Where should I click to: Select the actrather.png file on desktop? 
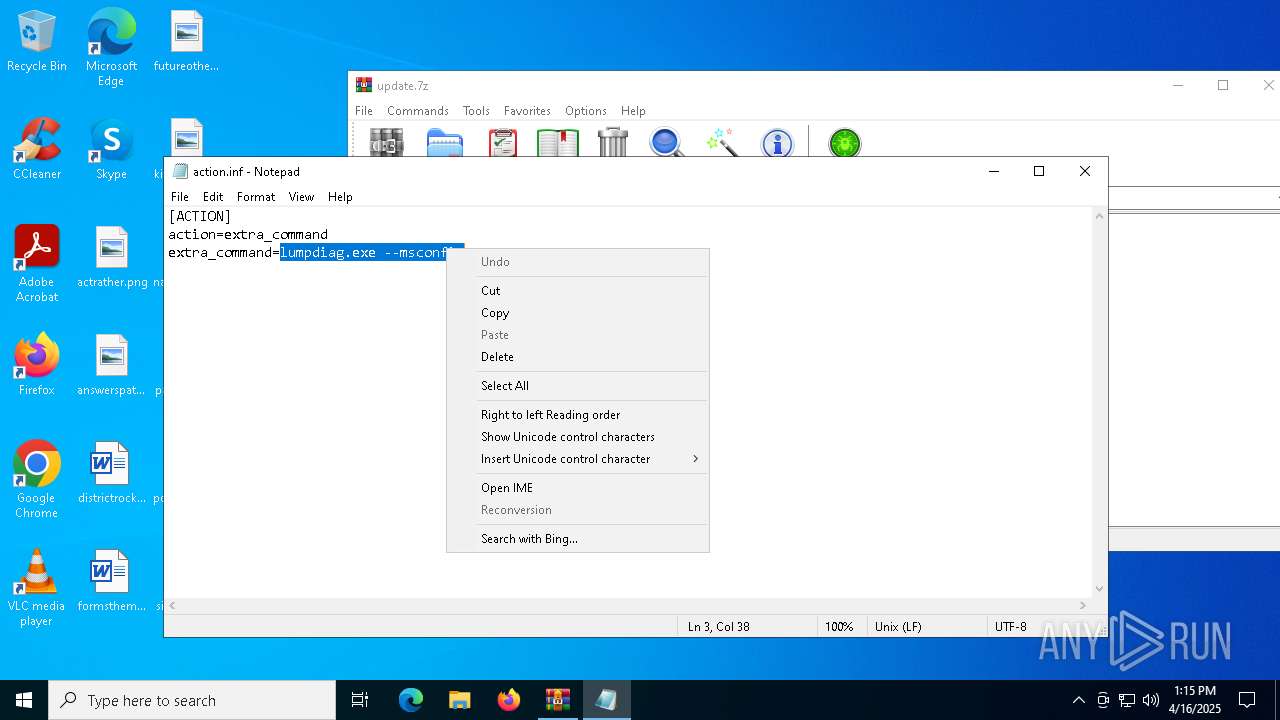tap(112, 258)
